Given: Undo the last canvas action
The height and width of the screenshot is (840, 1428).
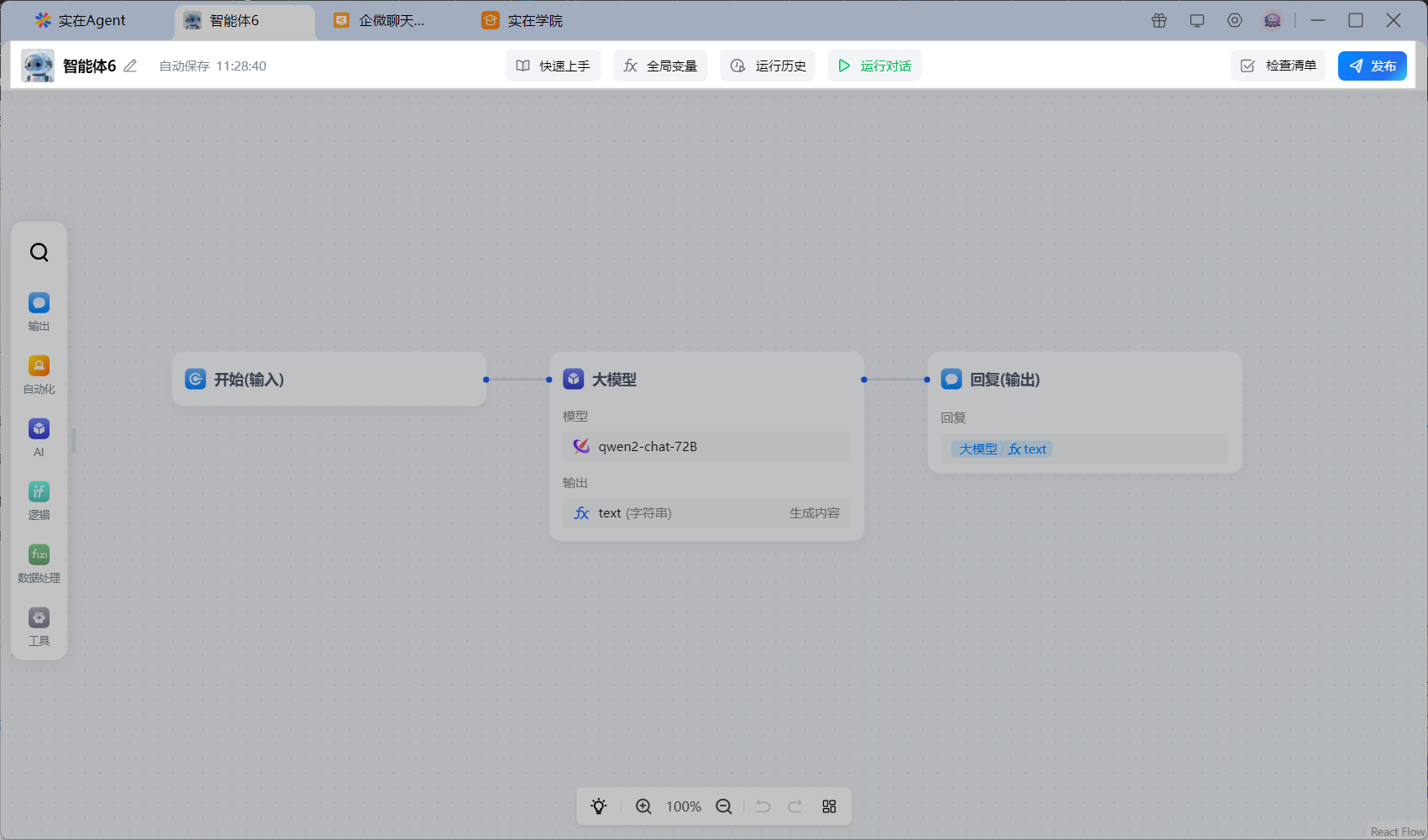Looking at the screenshot, I should (x=764, y=806).
